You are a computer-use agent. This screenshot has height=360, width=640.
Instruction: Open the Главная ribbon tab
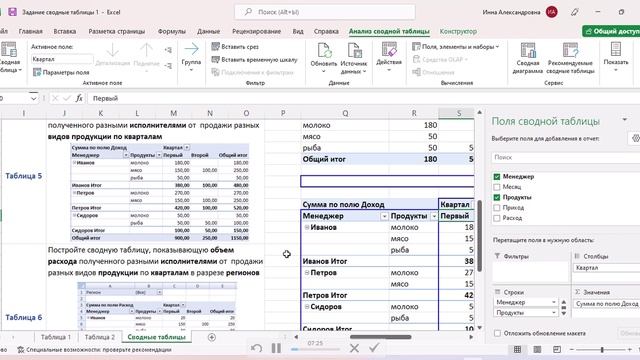point(31,31)
